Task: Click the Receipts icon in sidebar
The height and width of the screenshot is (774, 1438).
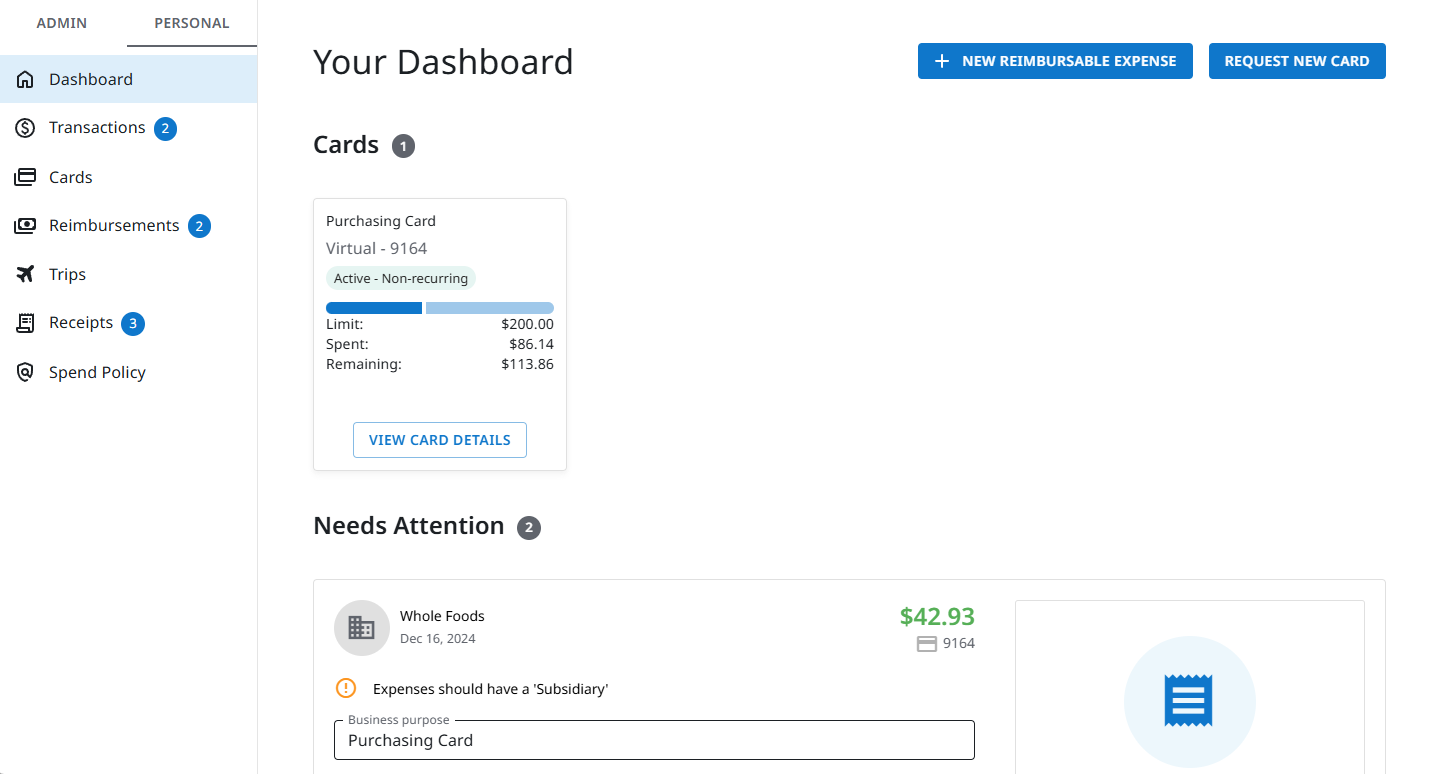Action: tap(25, 323)
